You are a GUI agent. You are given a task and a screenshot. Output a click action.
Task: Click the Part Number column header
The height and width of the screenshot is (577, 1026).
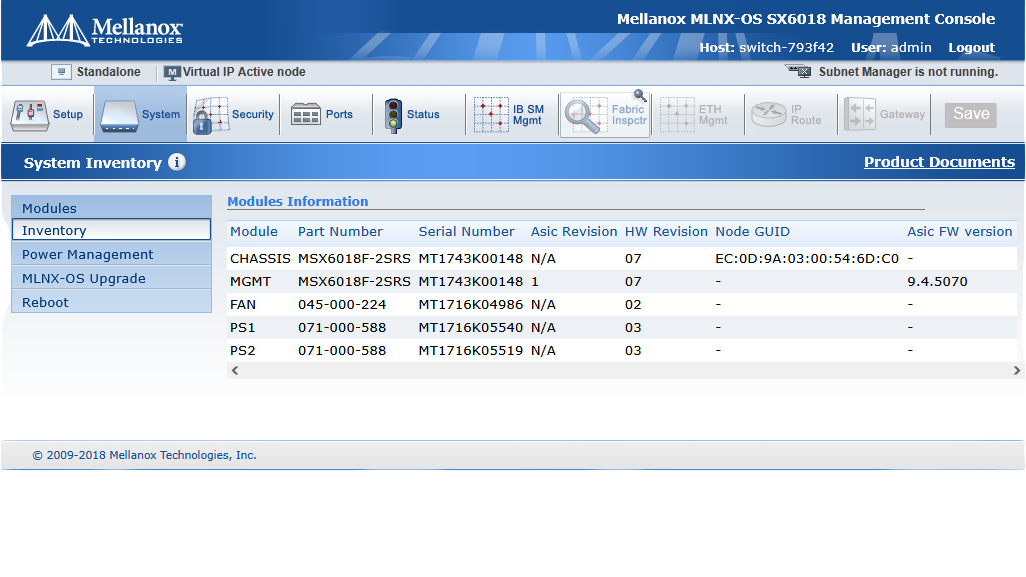pyautogui.click(x=340, y=232)
